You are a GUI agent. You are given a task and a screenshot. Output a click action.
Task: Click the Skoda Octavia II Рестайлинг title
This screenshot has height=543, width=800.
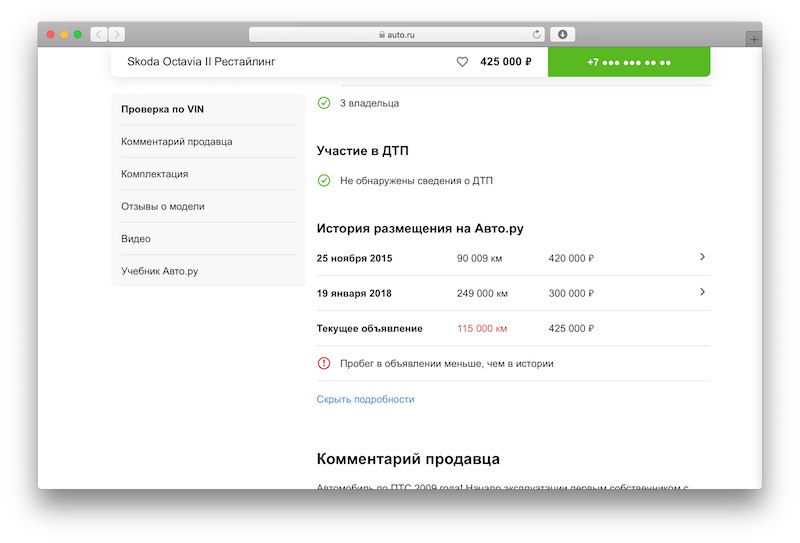[x=201, y=62]
